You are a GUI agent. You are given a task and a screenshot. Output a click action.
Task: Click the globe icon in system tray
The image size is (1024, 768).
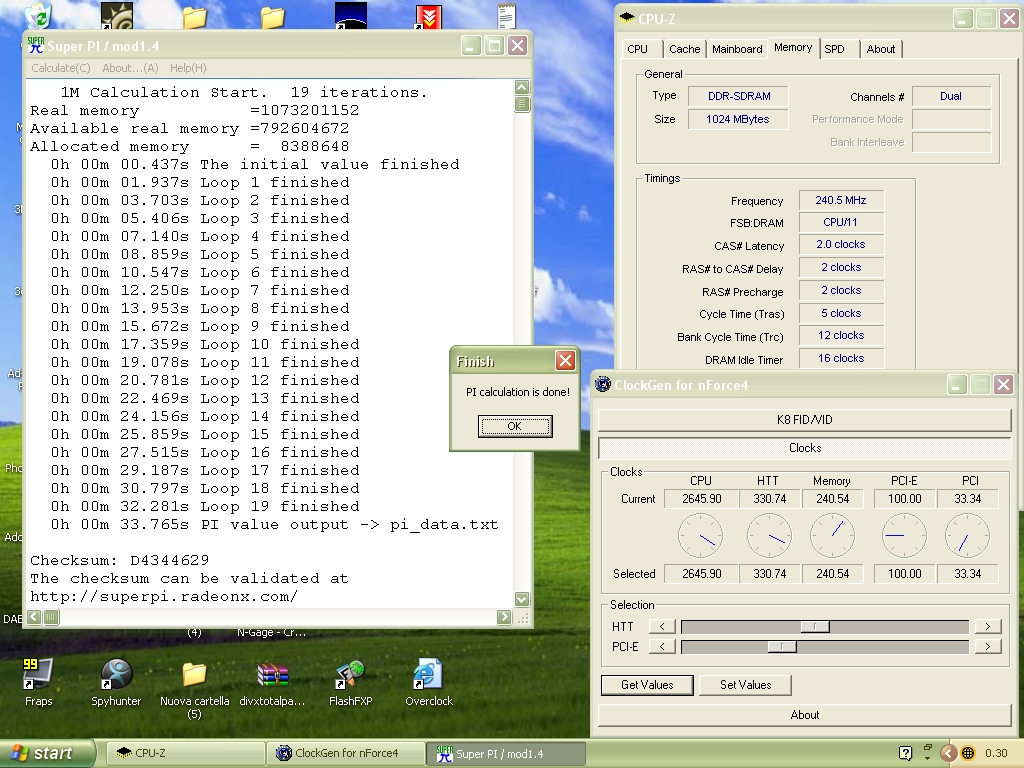(968, 753)
